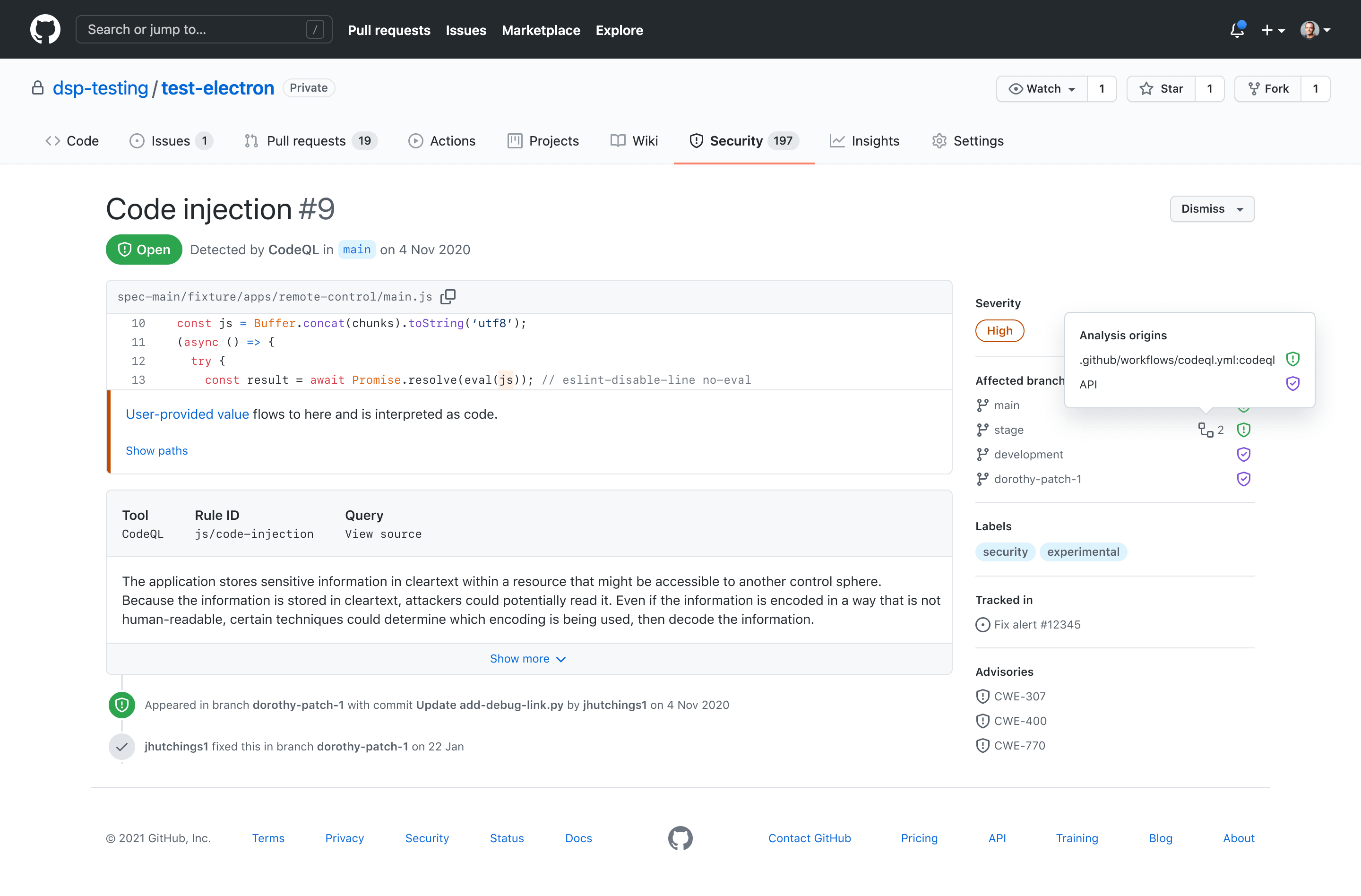This screenshot has height=896, width=1361.
Task: Click shield icon for dorothy-patch-1 branch
Action: (1243, 479)
